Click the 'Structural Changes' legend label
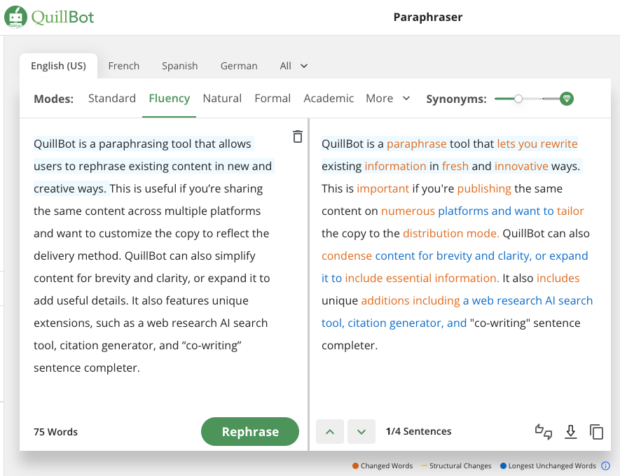This screenshot has width=620, height=476. pos(460,466)
